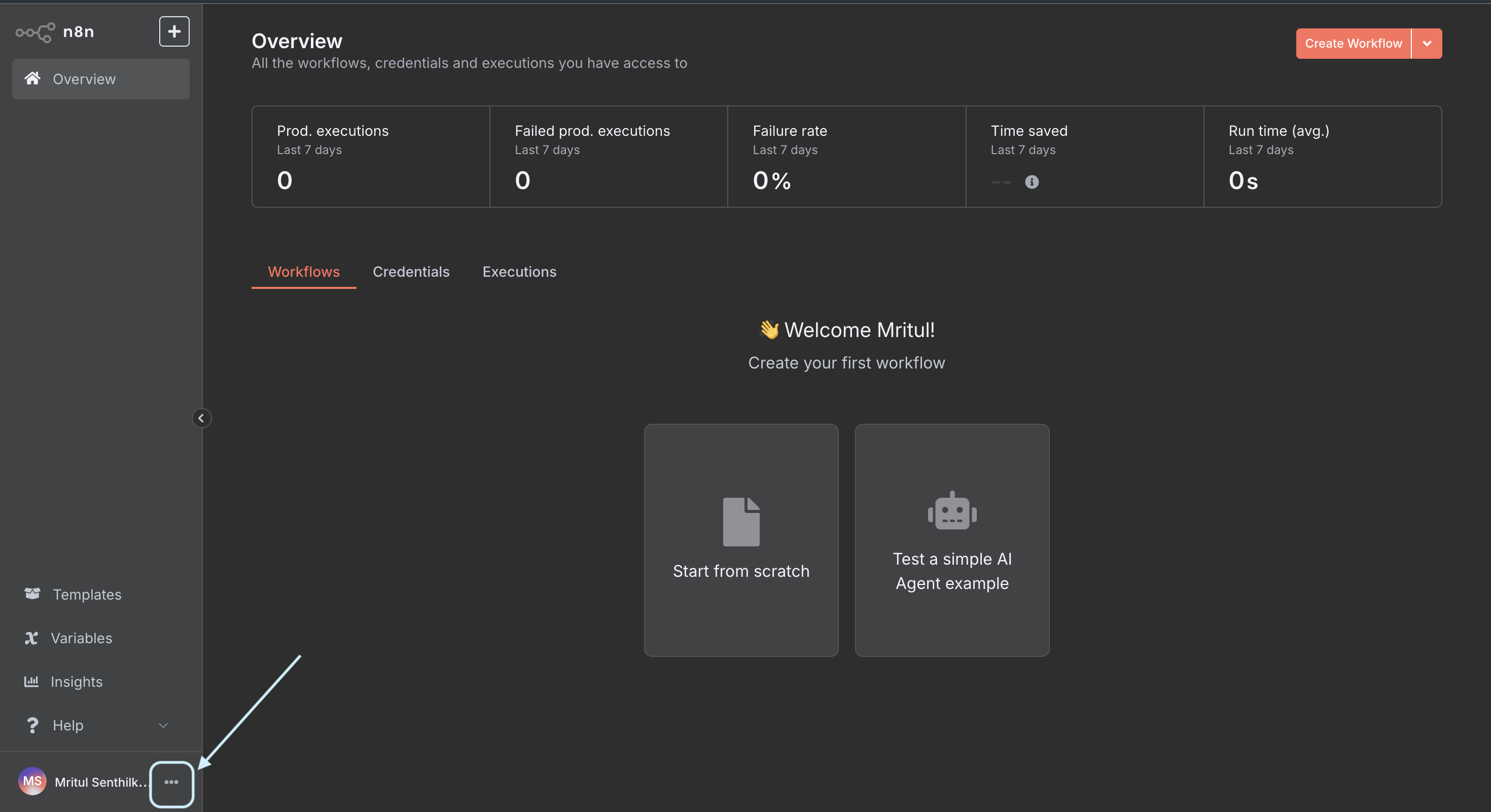Open the three-dot menu next to the username
The width and height of the screenshot is (1491, 812).
[x=172, y=783]
